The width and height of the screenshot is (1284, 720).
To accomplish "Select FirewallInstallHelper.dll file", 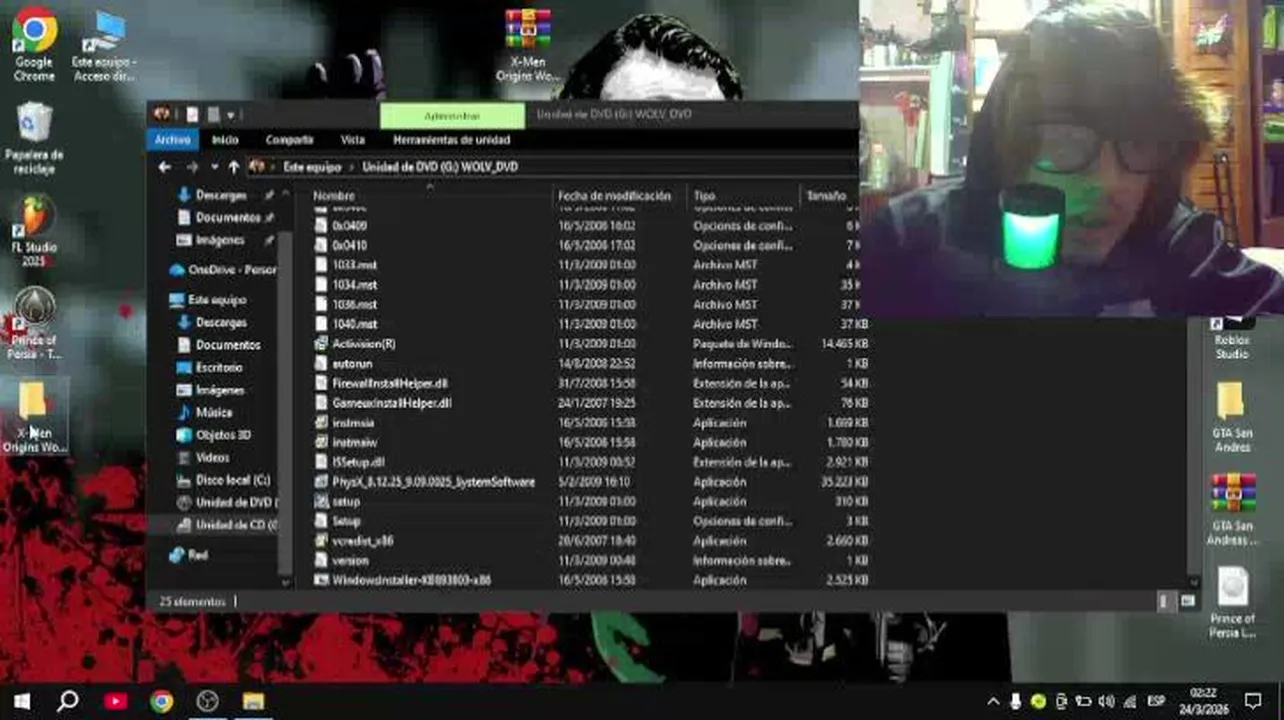I will [390, 383].
